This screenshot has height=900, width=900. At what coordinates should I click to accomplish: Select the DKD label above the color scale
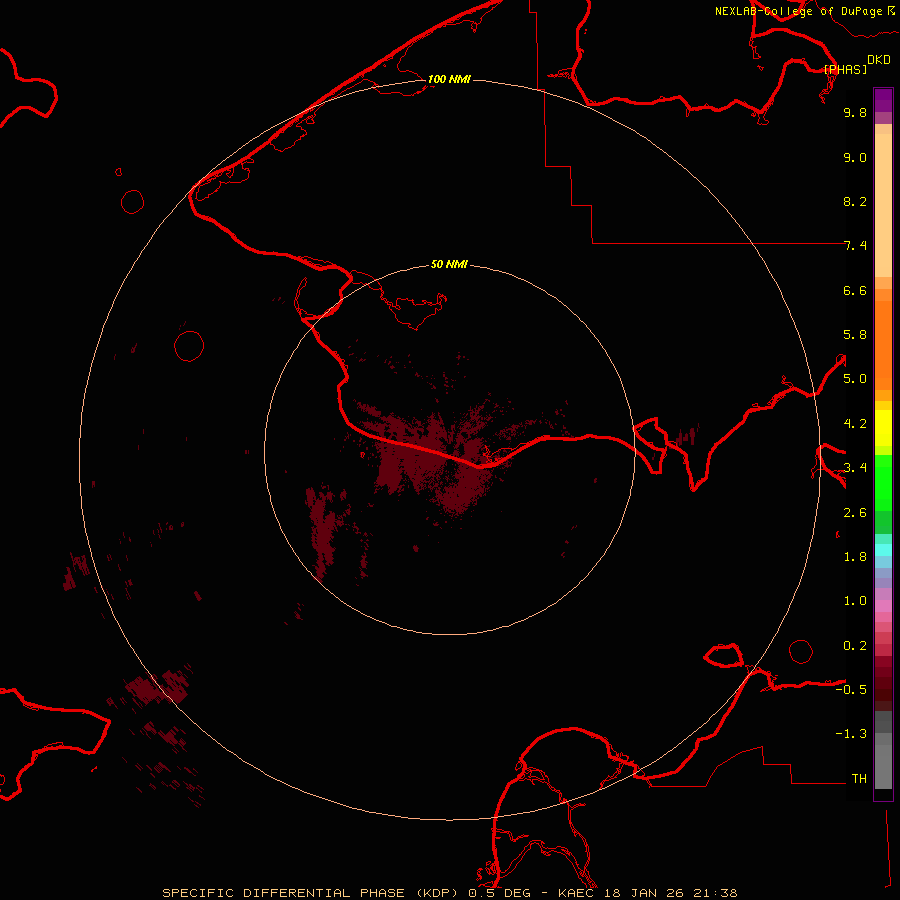click(x=878, y=60)
